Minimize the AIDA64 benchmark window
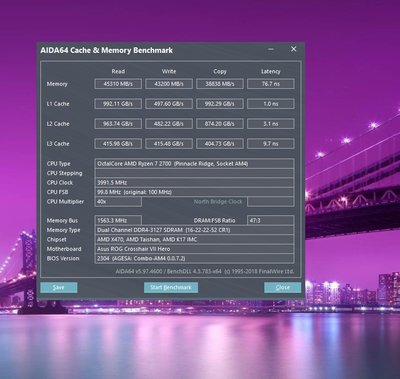The image size is (400, 379). [x=271, y=49]
